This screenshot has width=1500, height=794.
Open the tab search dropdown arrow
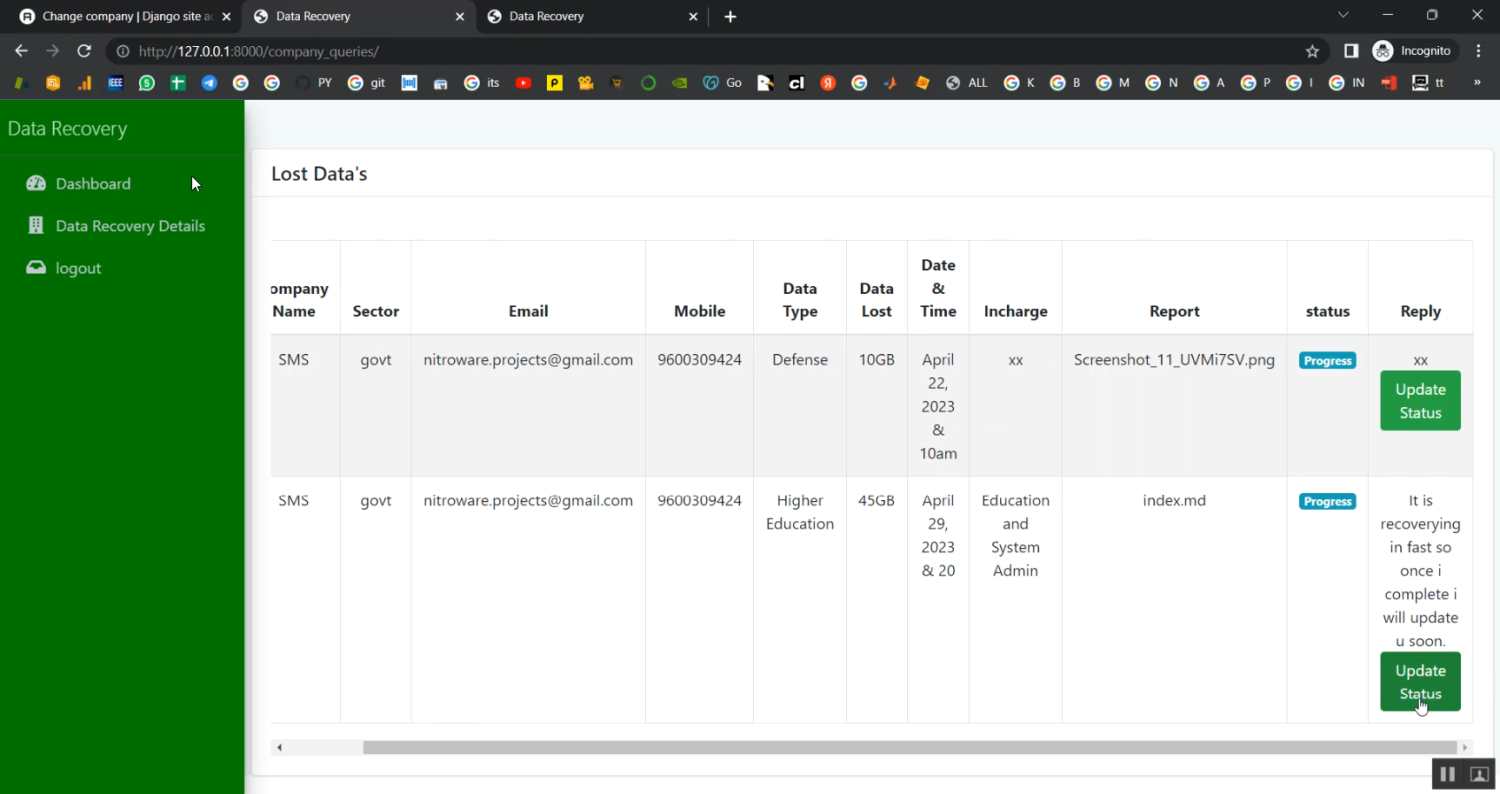[x=1343, y=16]
